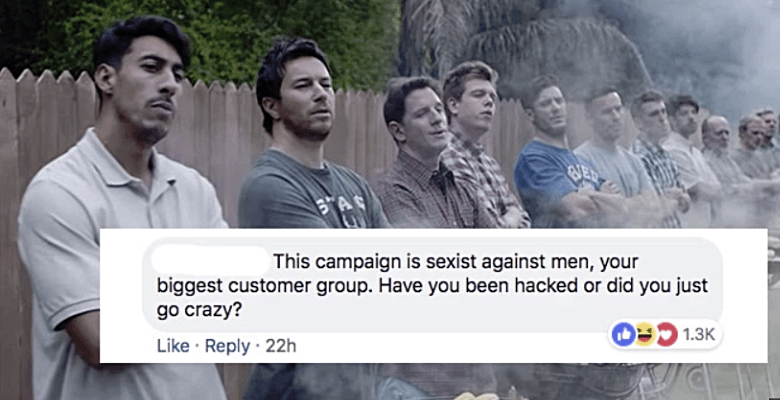Click the man in light gray t-shirt

pyautogui.click(x=614, y=159)
